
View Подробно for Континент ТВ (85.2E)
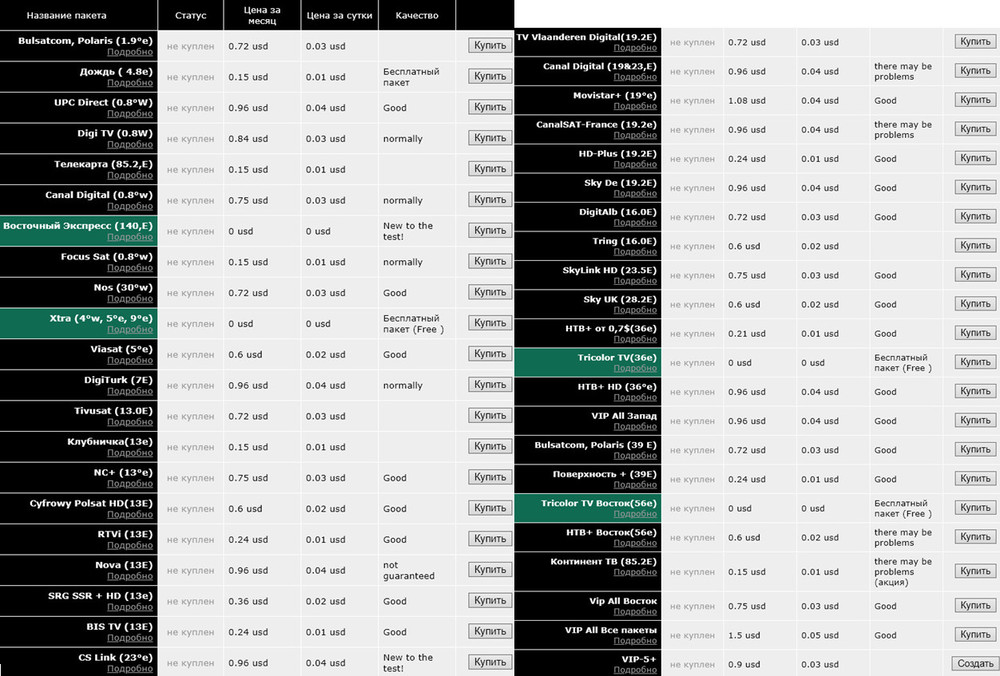click(635, 572)
